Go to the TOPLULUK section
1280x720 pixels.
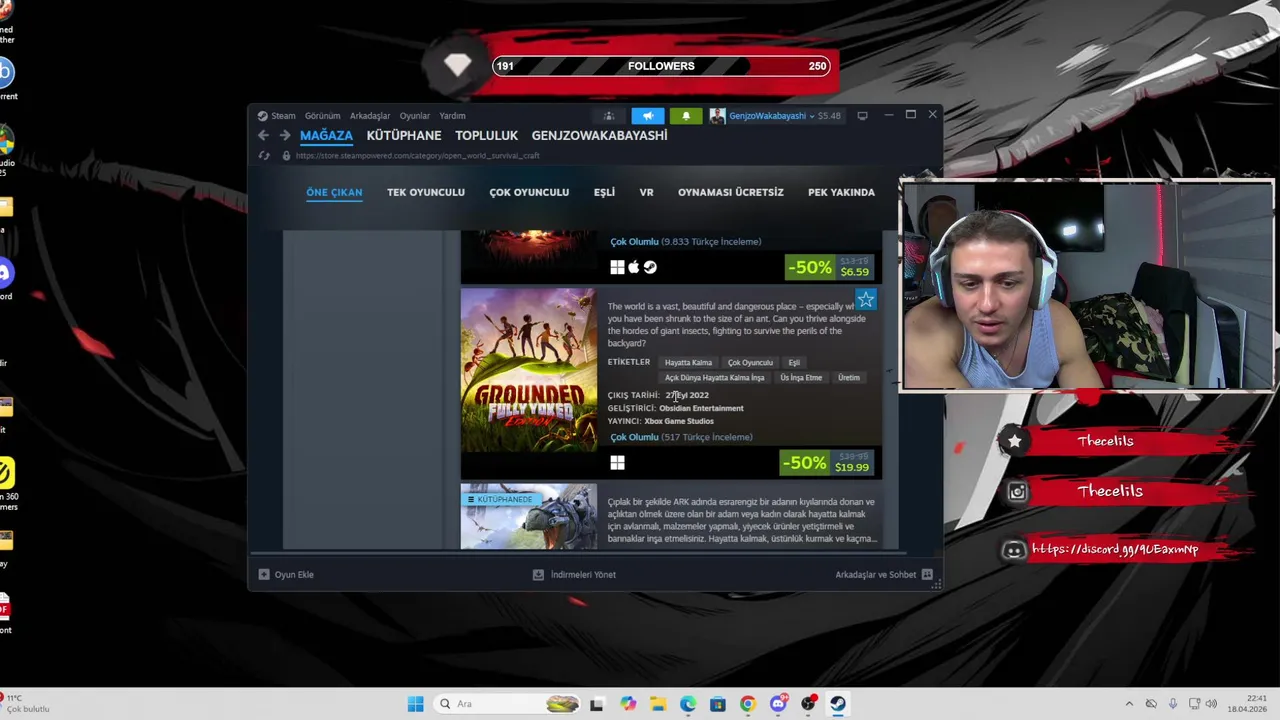(x=486, y=135)
